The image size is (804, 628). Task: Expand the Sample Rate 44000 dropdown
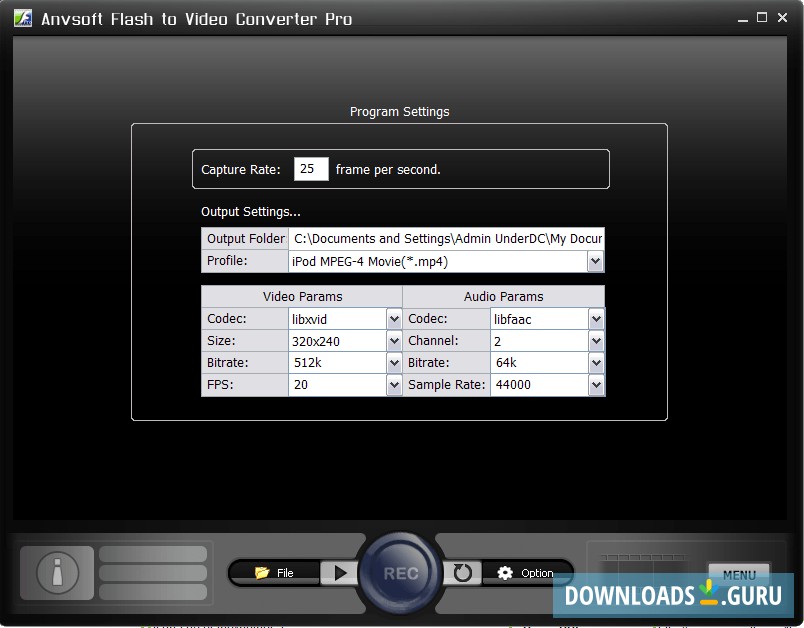[596, 385]
